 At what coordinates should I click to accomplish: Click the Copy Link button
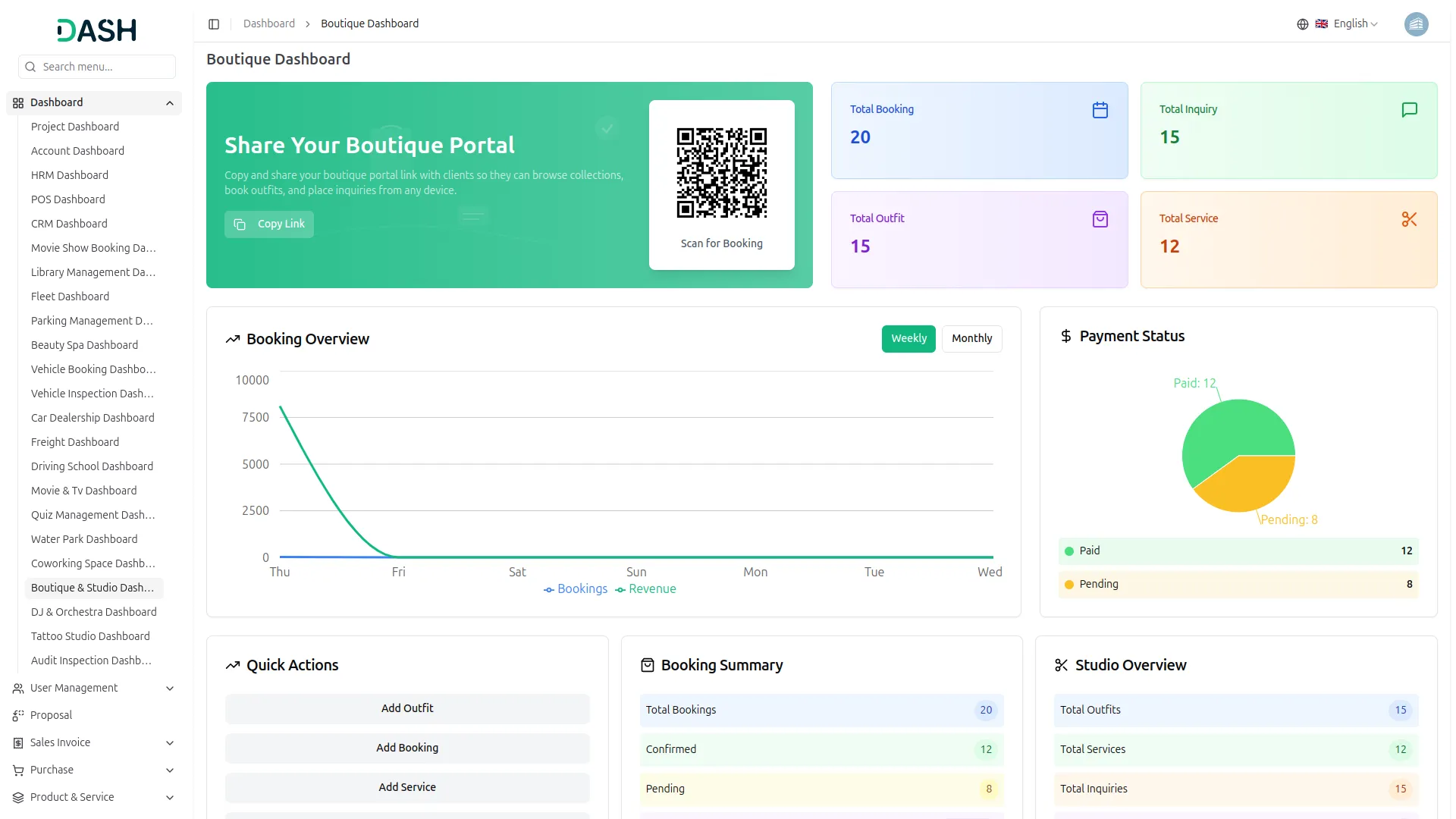point(269,224)
